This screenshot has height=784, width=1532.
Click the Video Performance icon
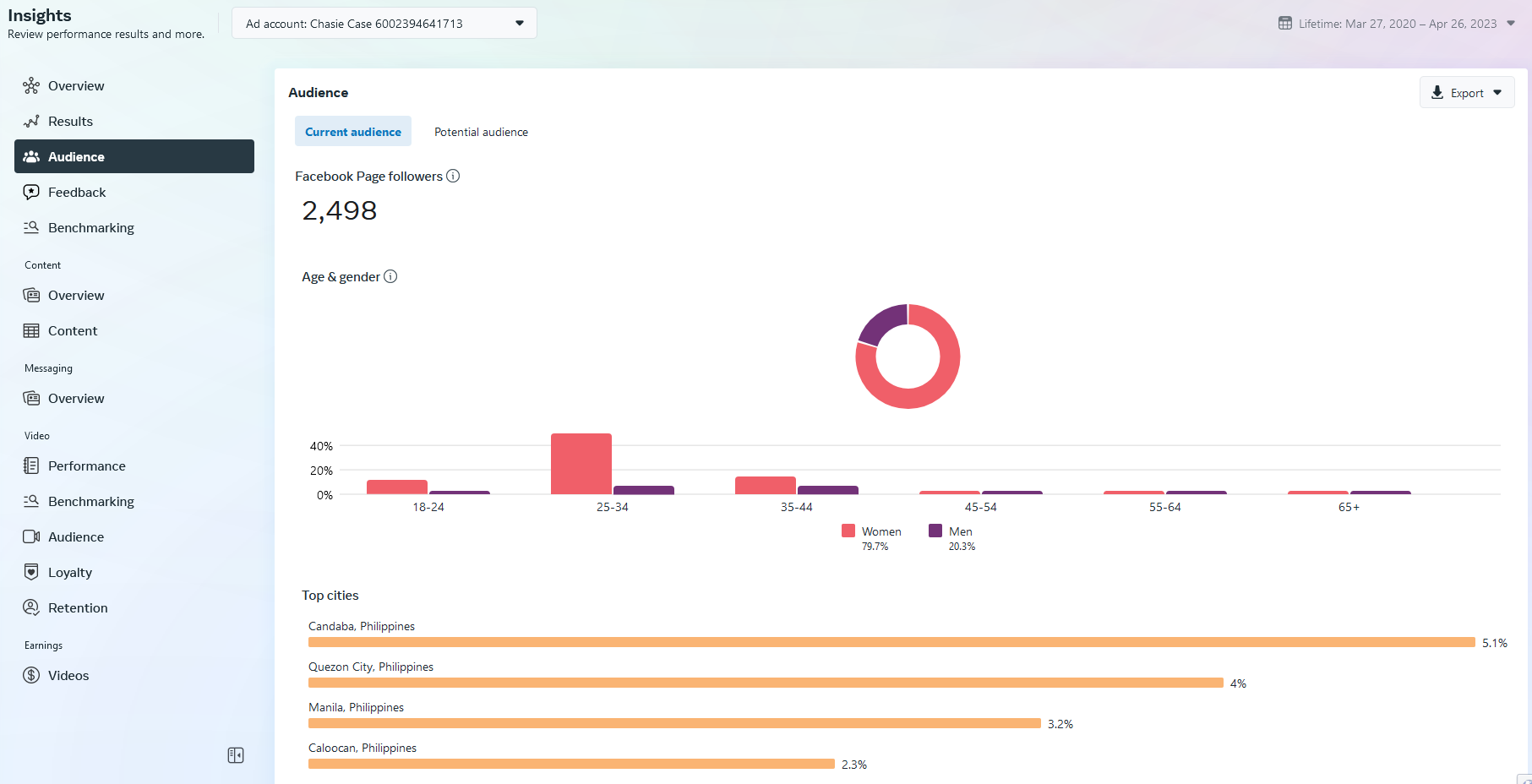[31, 465]
